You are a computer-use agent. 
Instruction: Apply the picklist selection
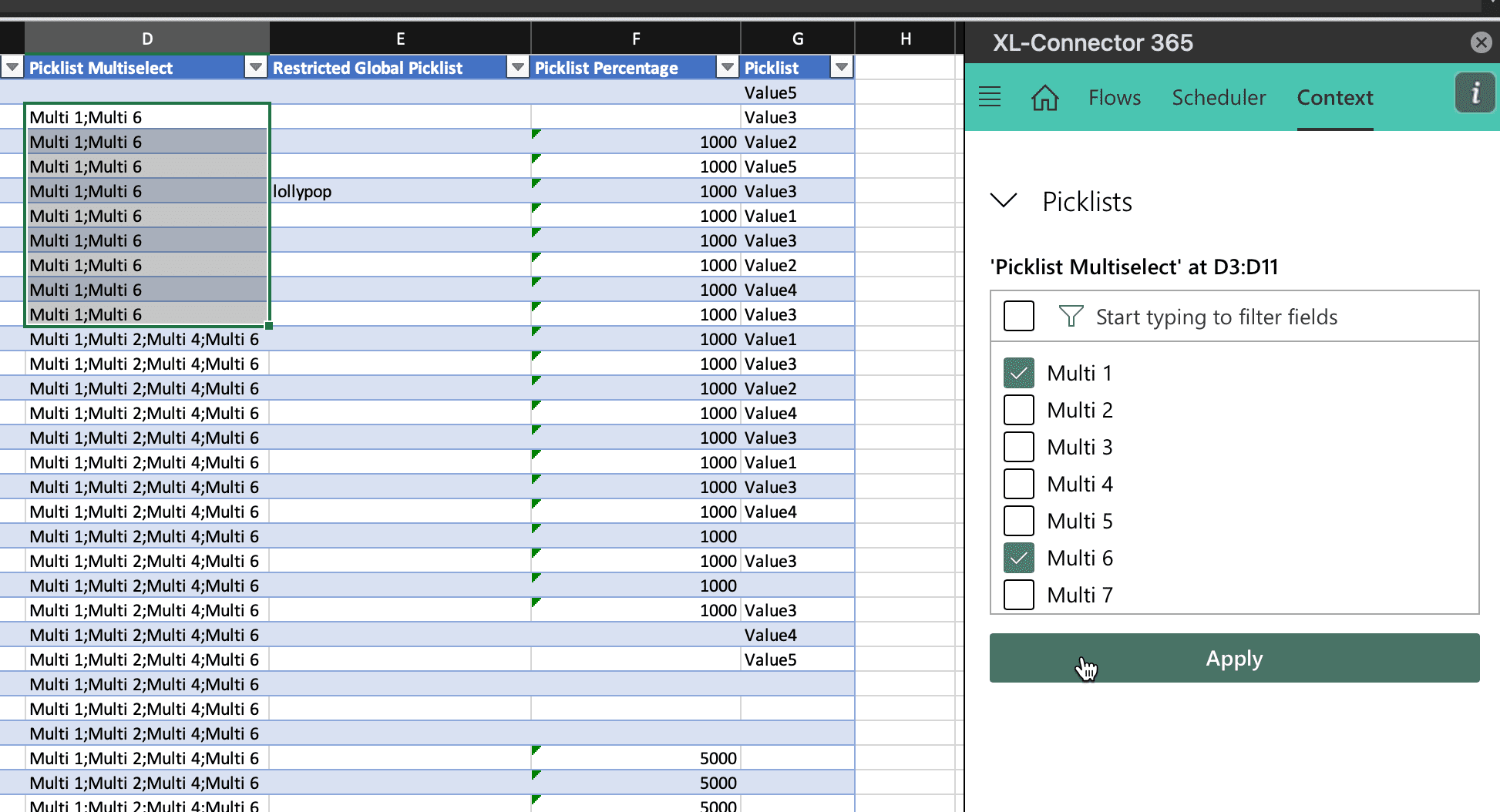coord(1234,658)
